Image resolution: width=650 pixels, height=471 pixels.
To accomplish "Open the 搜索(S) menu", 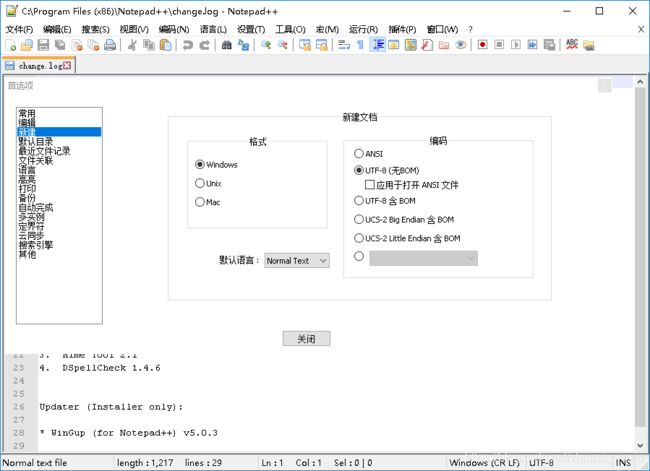I will 95,29.
